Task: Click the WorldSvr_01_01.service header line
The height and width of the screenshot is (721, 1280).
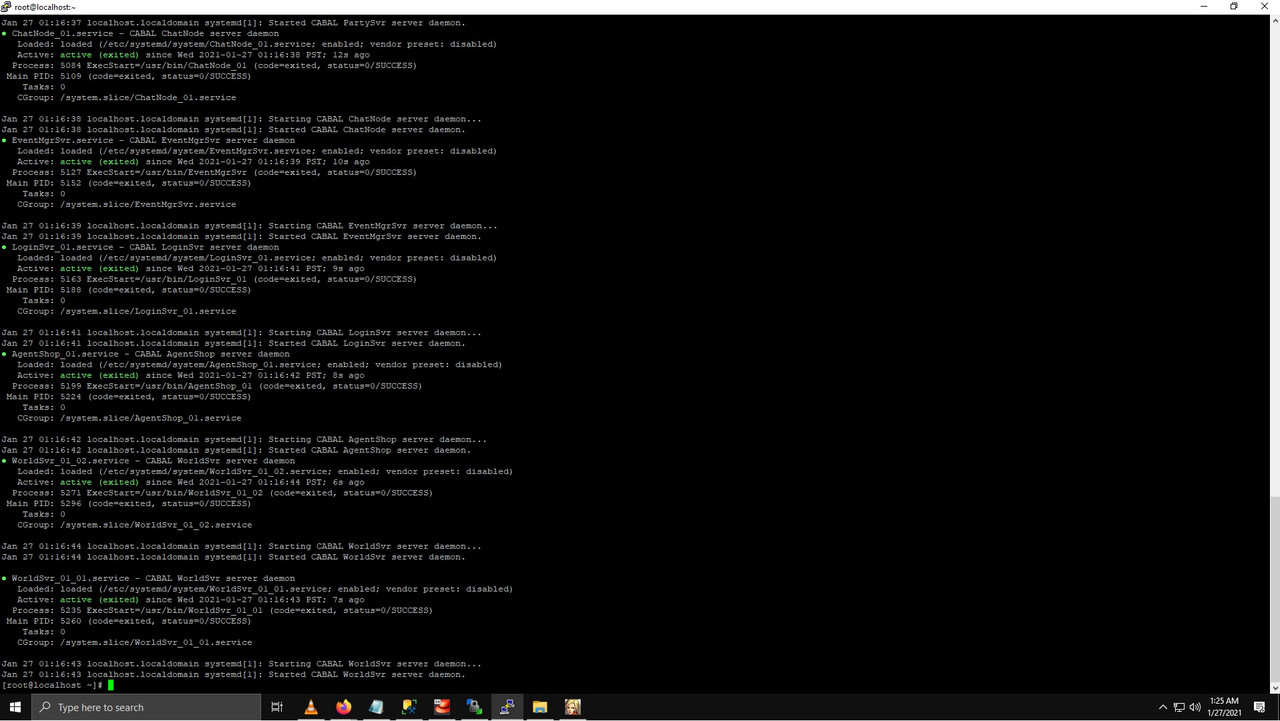Action: pyautogui.click(x=148, y=578)
